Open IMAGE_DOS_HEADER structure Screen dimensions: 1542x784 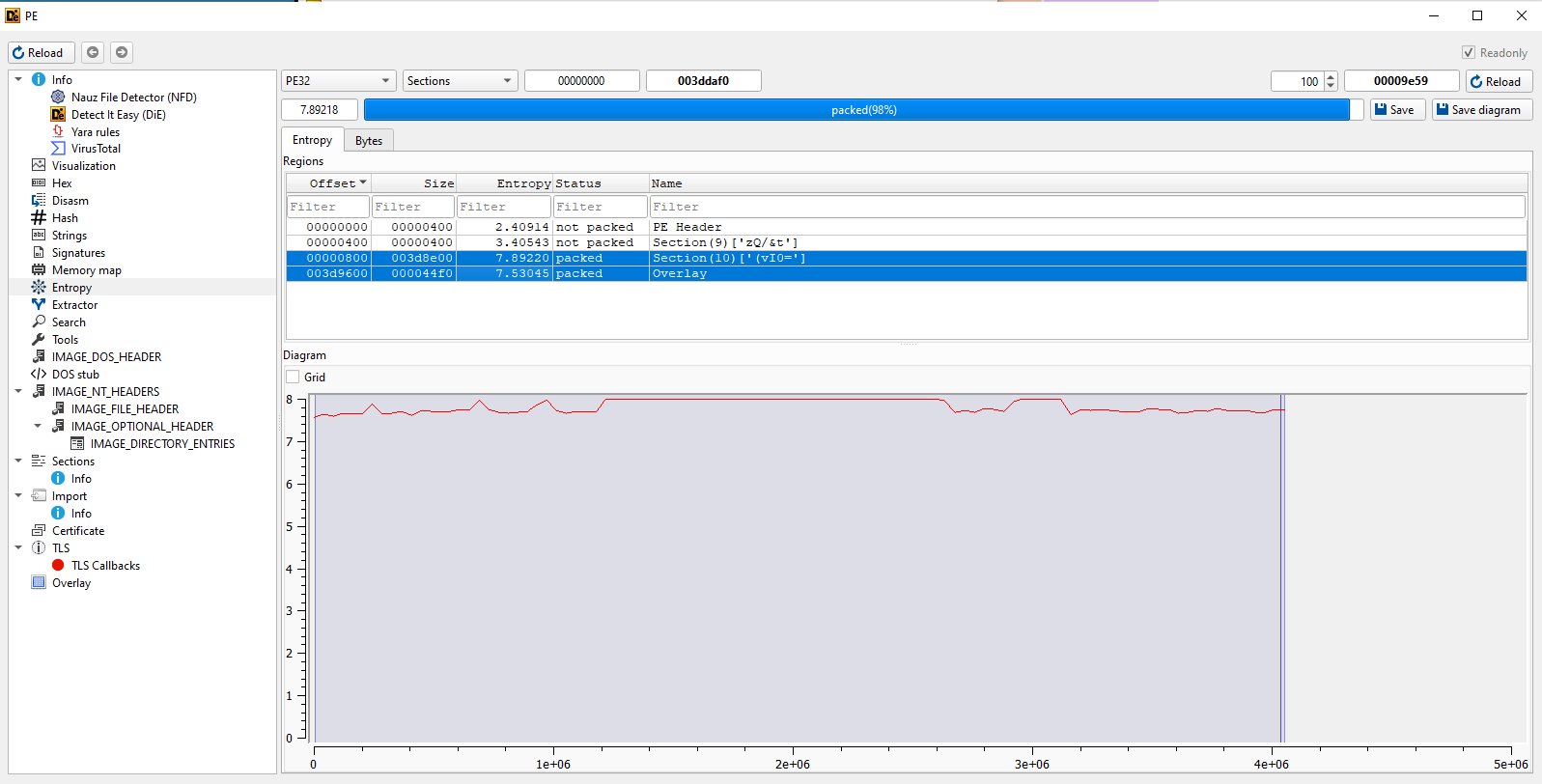pos(106,357)
